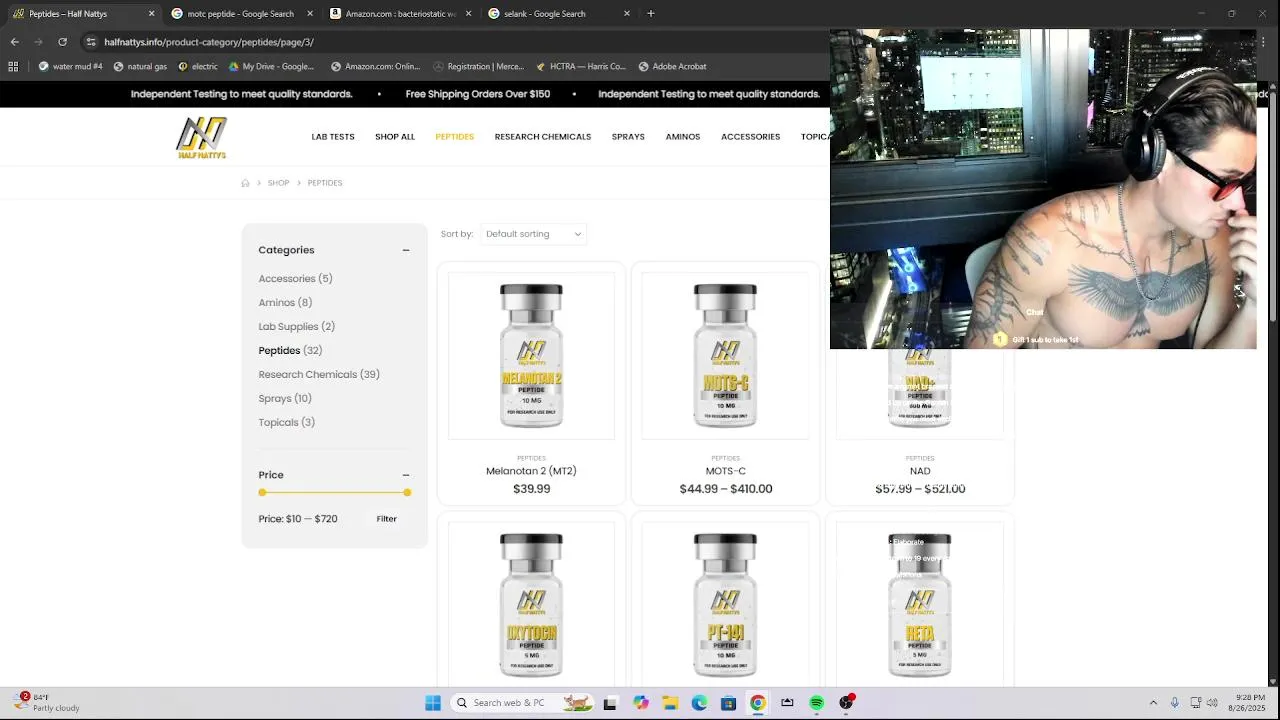Click the Half Nattys logo
The height and width of the screenshot is (720, 1280).
click(x=202, y=138)
